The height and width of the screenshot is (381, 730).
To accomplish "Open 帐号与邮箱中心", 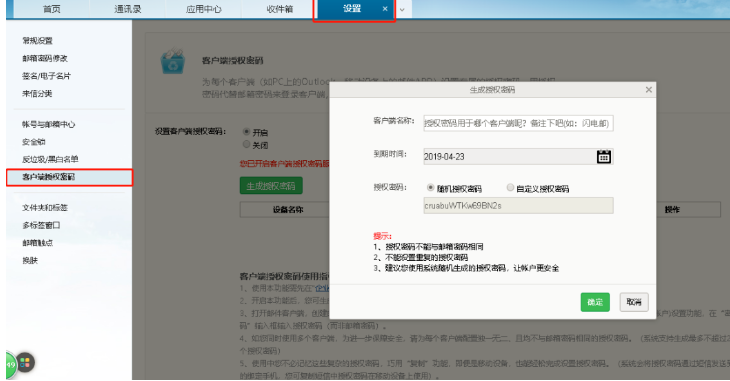I will pos(48,124).
